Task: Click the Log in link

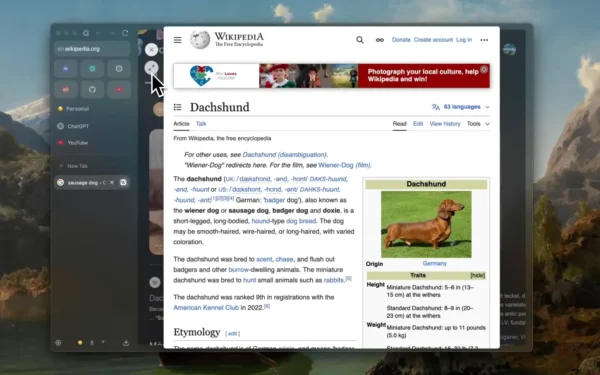Action: coord(464,40)
